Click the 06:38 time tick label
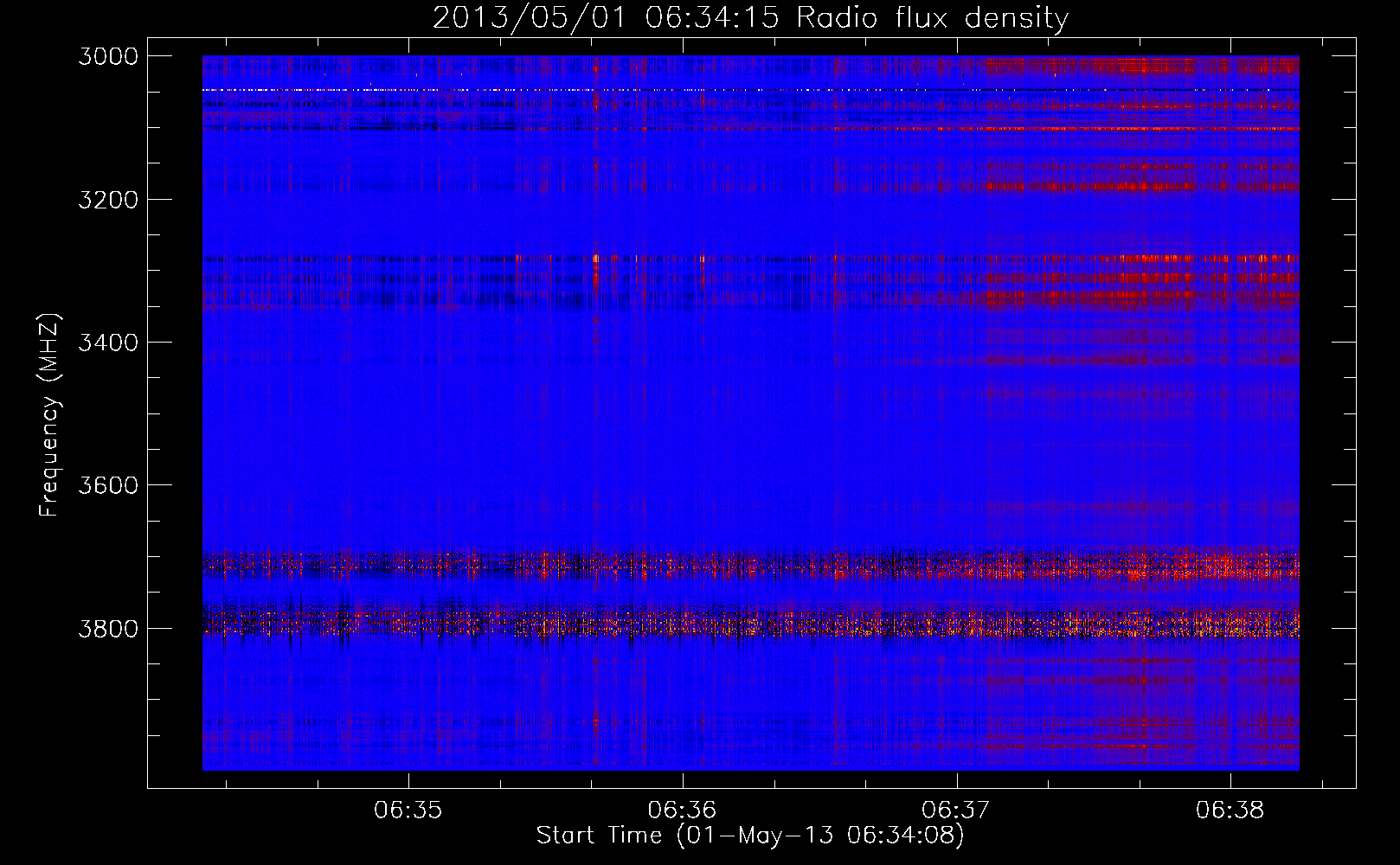The height and width of the screenshot is (865, 1400). coord(1230,811)
